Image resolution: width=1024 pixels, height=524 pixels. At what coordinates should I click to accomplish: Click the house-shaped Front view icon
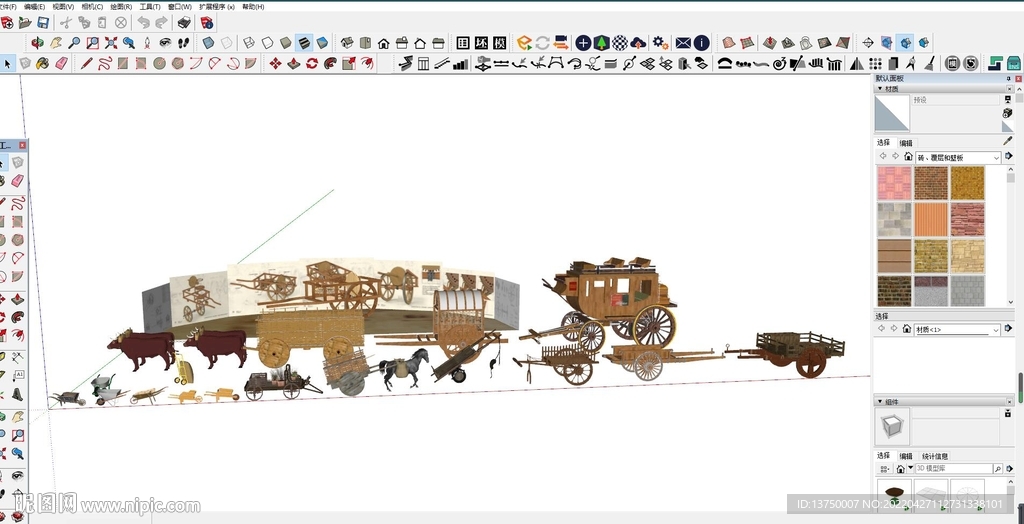click(383, 43)
